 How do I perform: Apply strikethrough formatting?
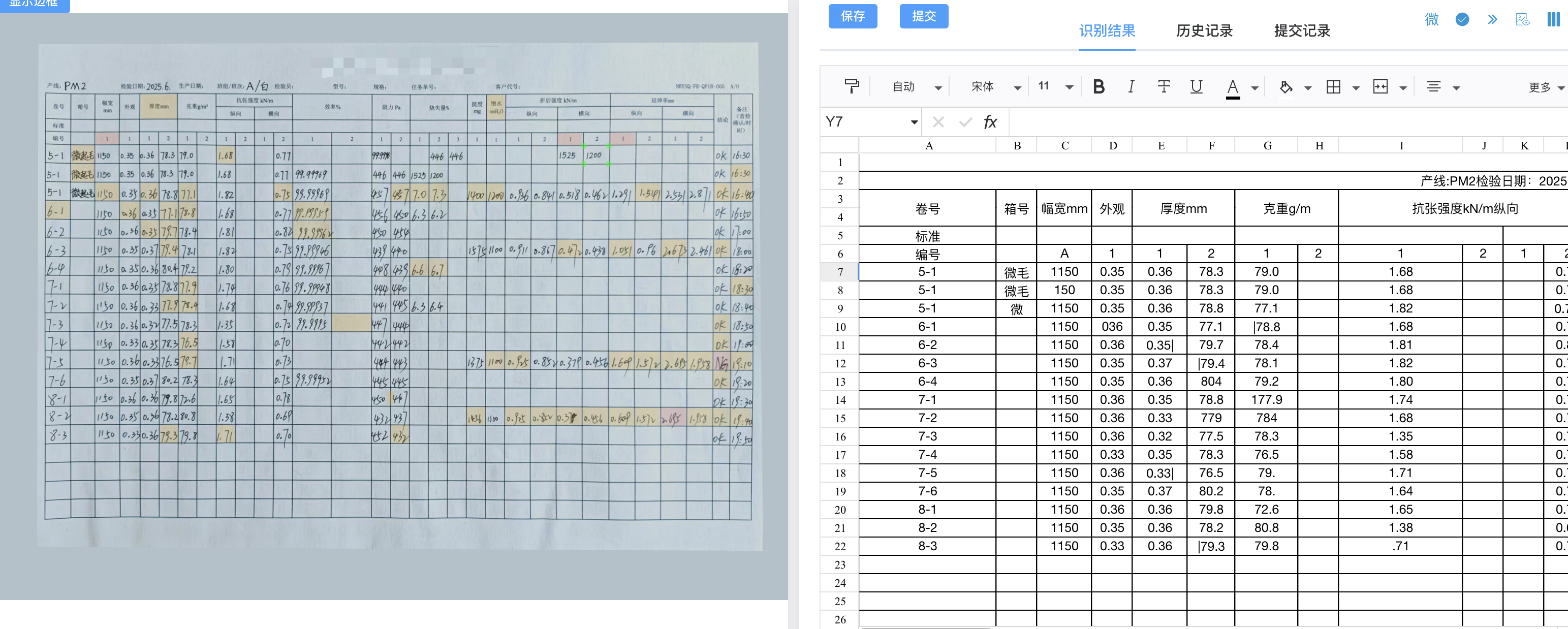point(1163,86)
